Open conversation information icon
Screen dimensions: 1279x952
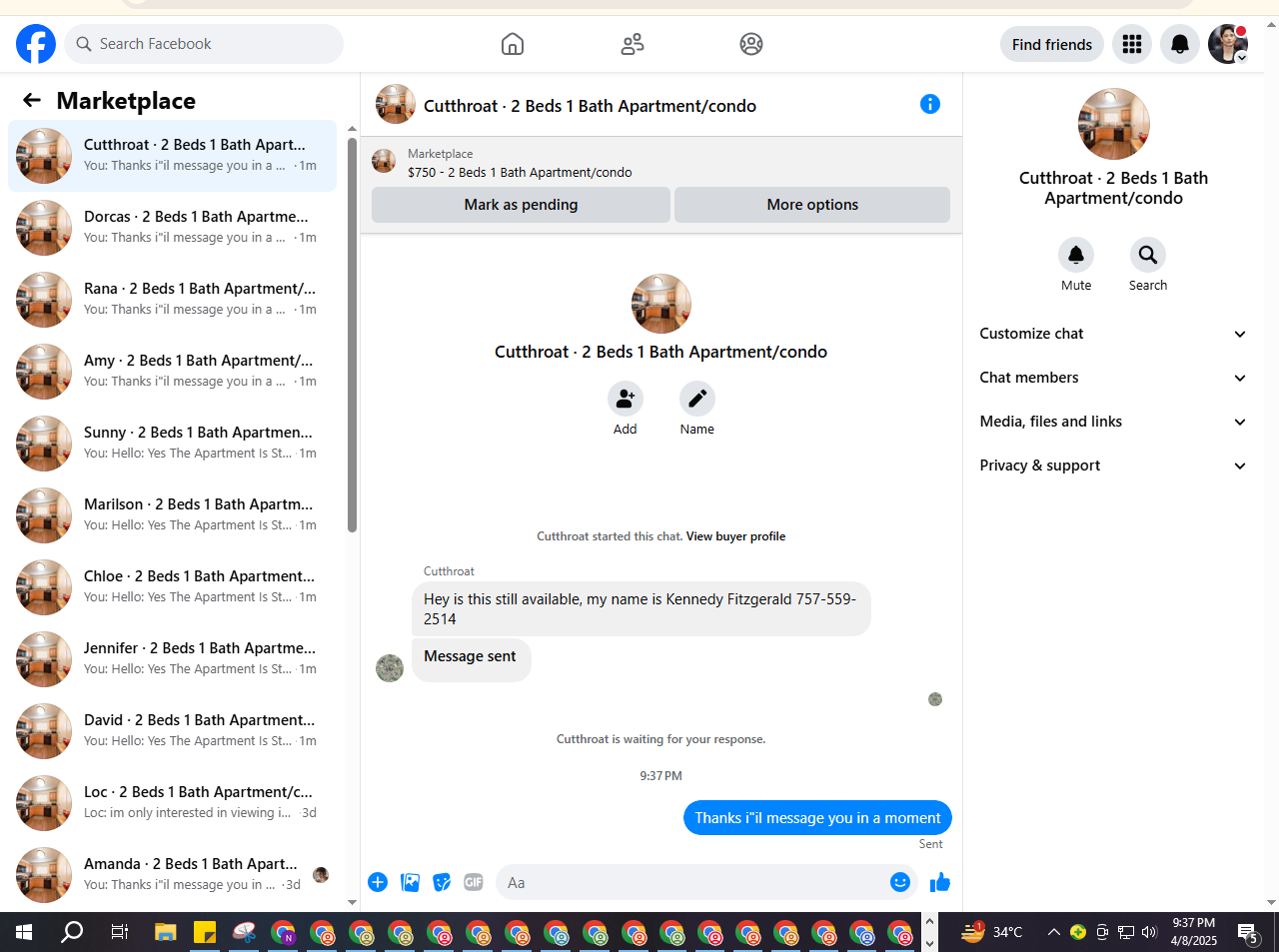point(930,104)
